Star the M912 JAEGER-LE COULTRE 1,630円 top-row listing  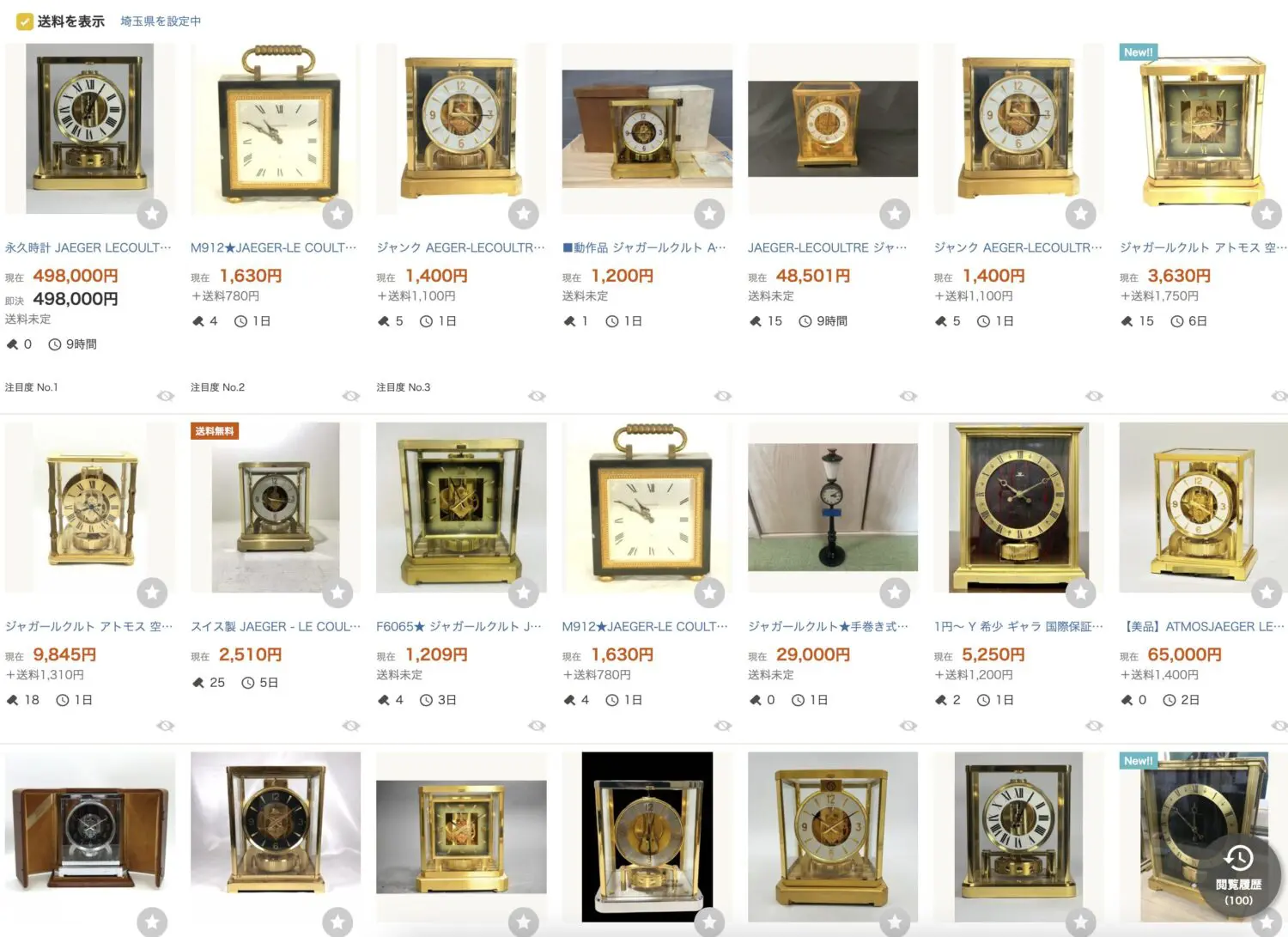(337, 214)
